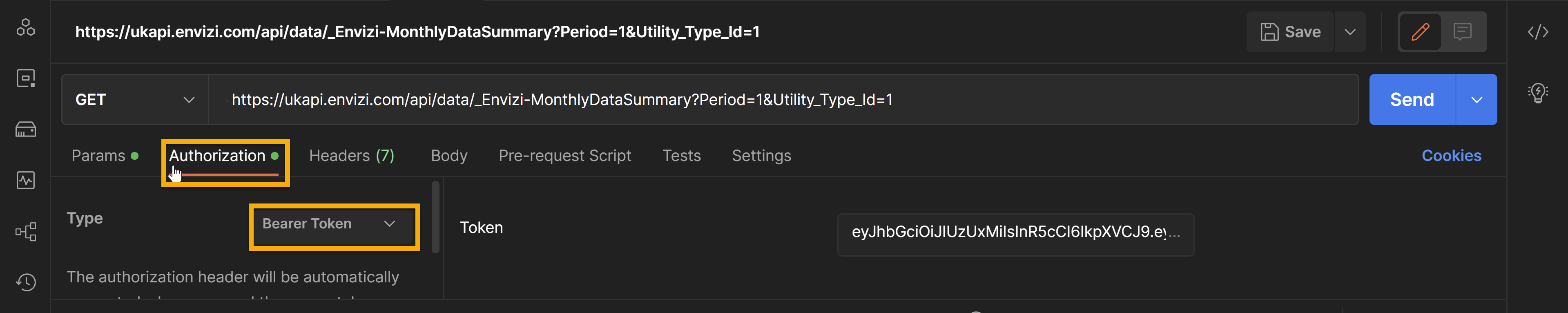1568x313 pixels.
Task: Click the Token input field
Action: pos(1015,235)
